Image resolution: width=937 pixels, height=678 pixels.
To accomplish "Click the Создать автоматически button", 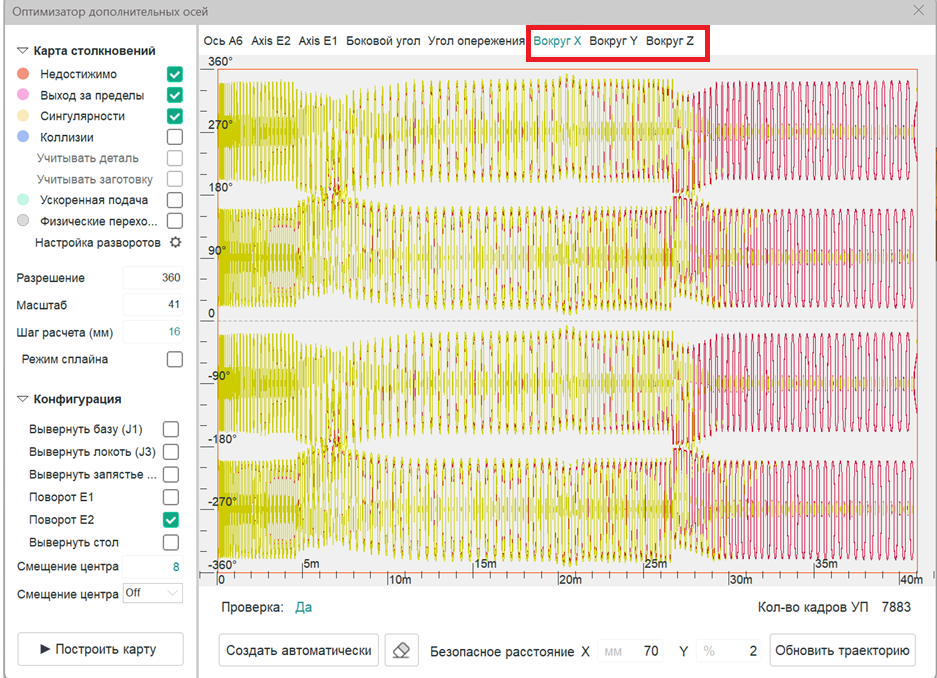I will coord(298,650).
